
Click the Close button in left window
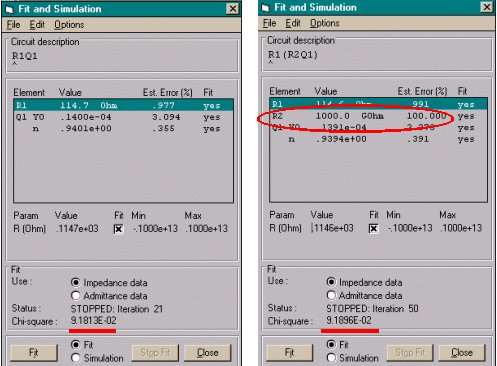pos(208,352)
